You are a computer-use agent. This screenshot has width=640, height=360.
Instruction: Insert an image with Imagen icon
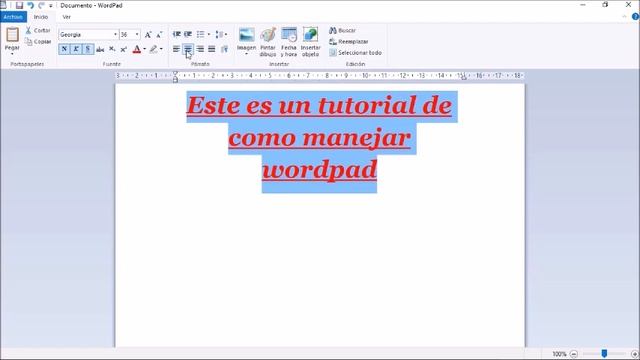(x=247, y=35)
